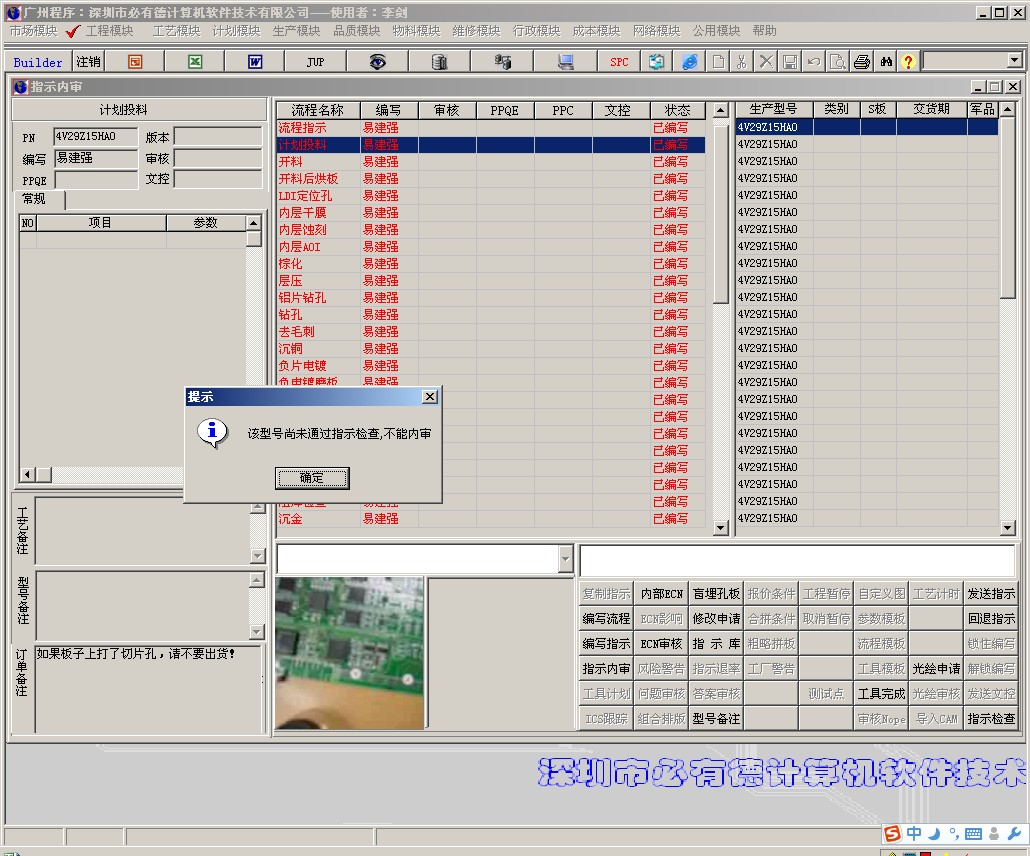The image size is (1030, 856).
Task: Click the yellow question mark help icon
Action: point(908,62)
